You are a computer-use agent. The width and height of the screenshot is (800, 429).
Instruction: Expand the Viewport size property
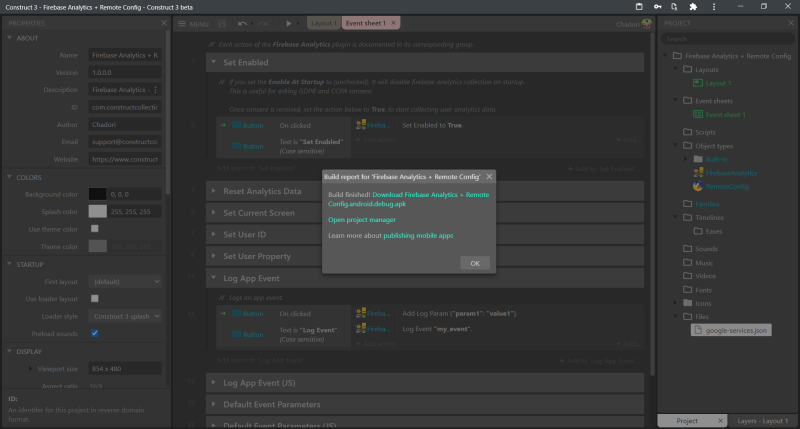pos(30,368)
